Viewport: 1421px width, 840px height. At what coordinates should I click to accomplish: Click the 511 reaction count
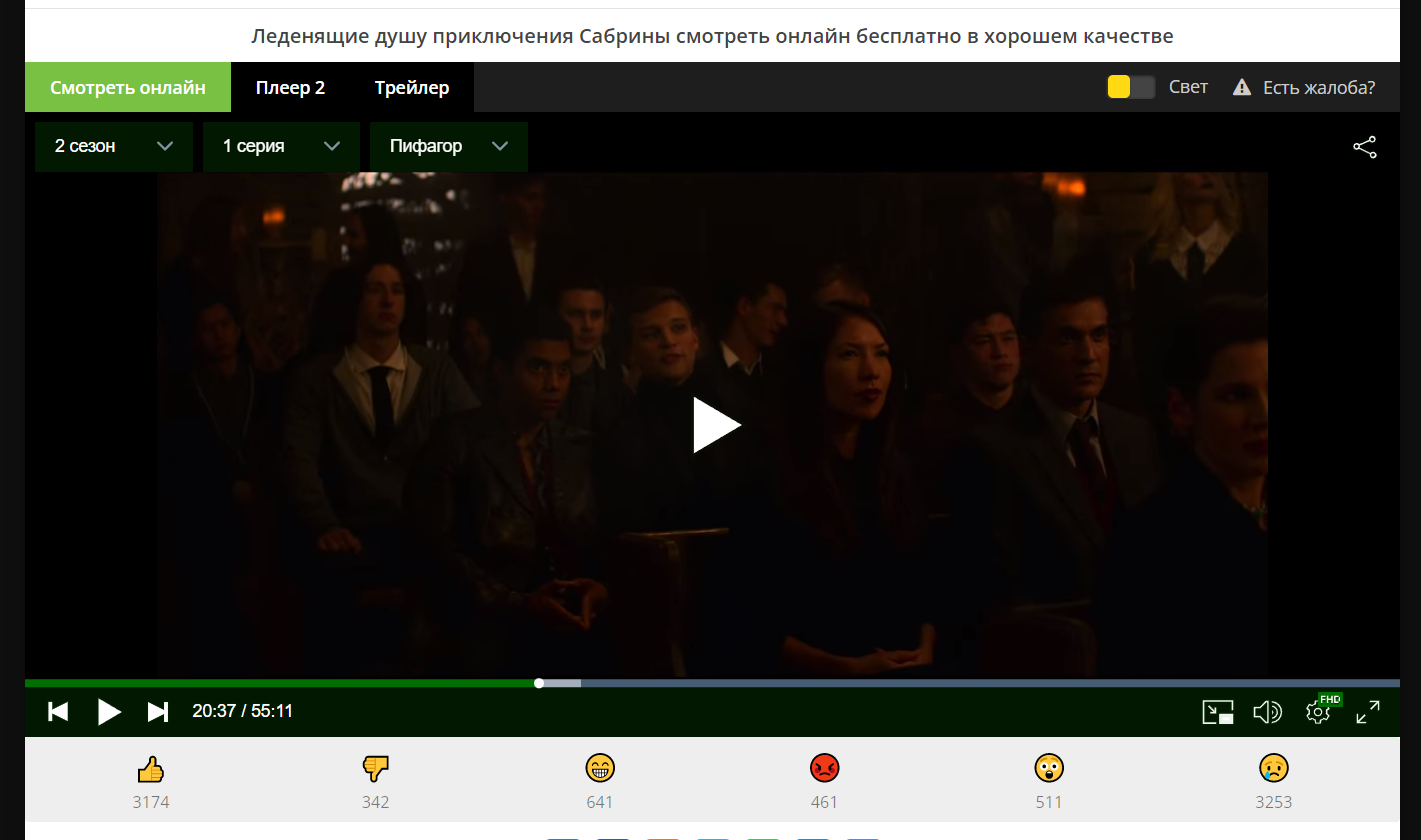(1049, 802)
